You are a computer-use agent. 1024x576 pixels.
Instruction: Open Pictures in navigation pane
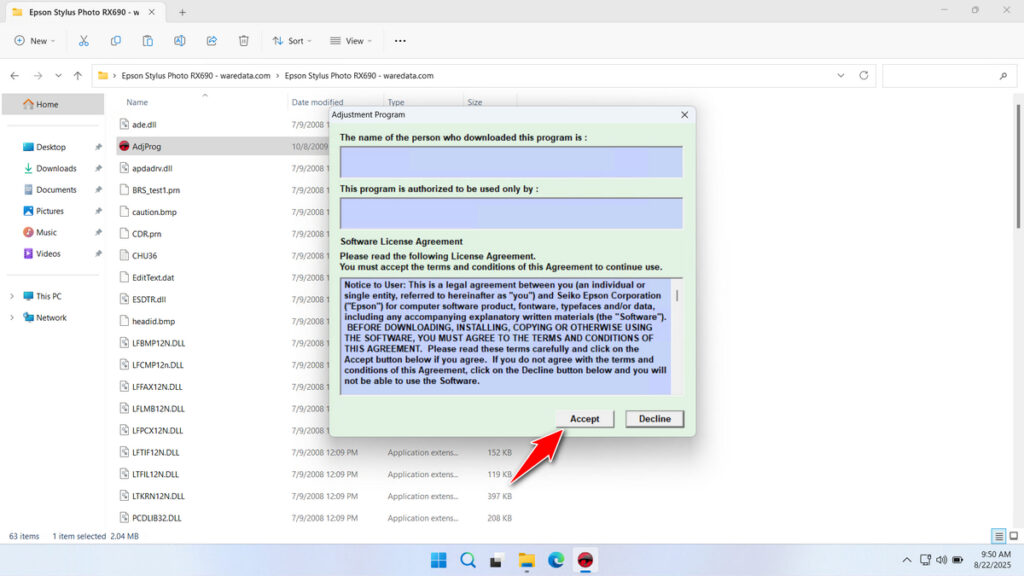50,211
